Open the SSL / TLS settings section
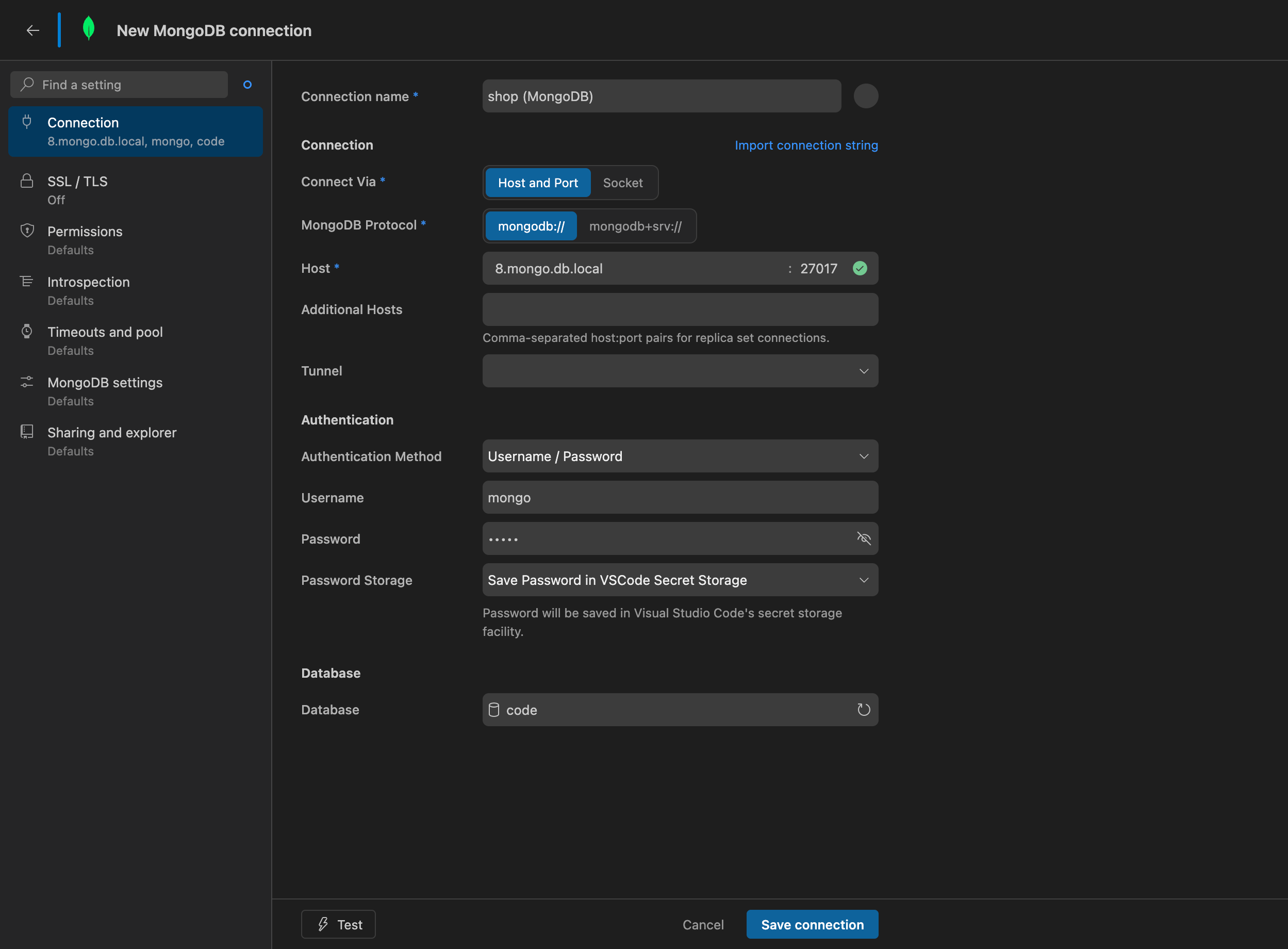This screenshot has width=1288, height=949. (136, 190)
